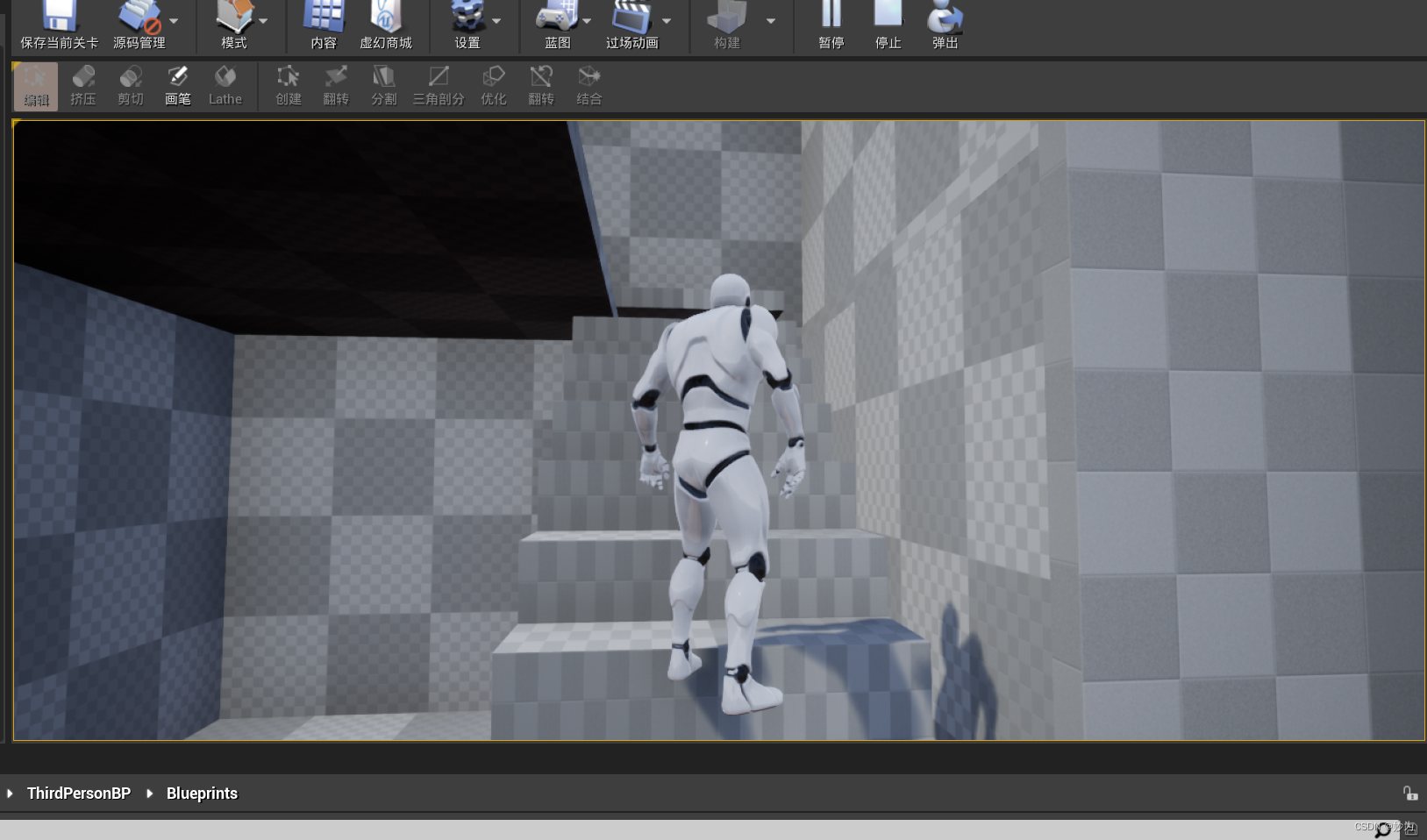Click Flip (翻转) next to Create
The height and width of the screenshot is (840, 1427).
[336, 86]
